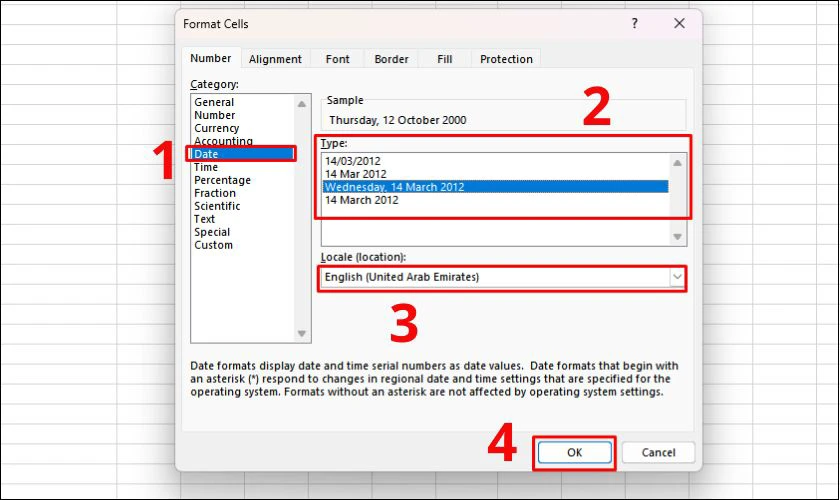This screenshot has height=500, width=840.
Task: Switch to the Font tab
Action: tap(338, 59)
